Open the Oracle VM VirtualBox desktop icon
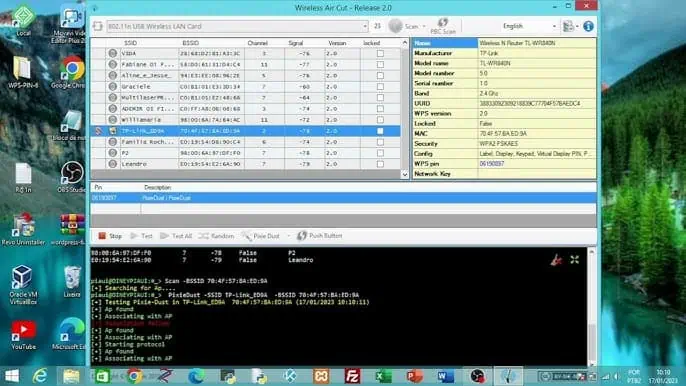 pos(23,284)
